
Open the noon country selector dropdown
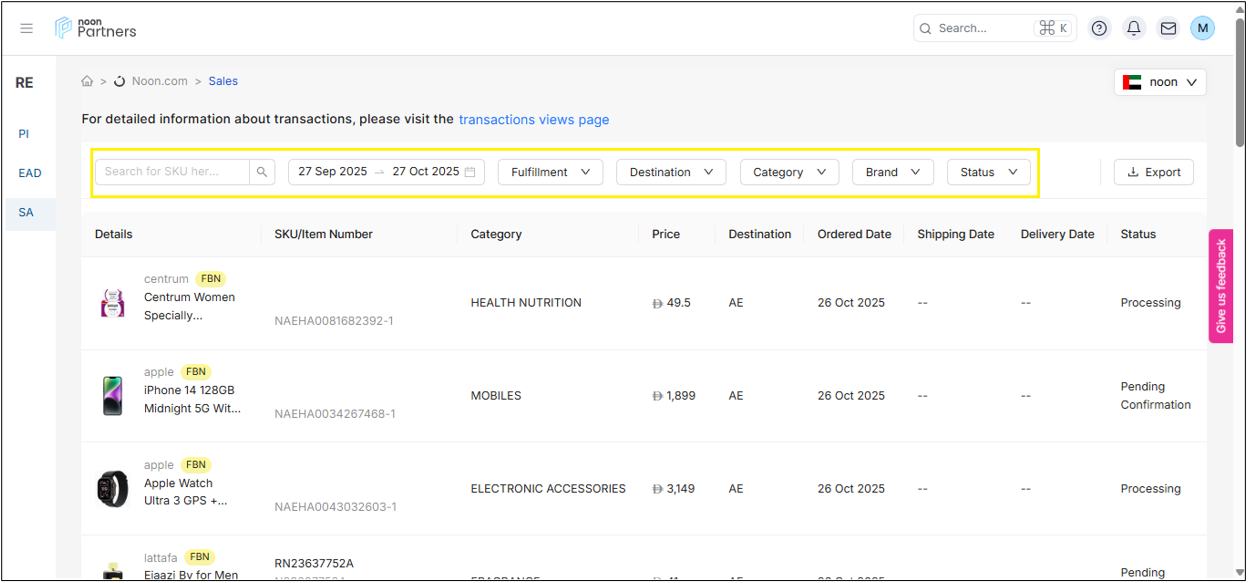pos(1160,82)
